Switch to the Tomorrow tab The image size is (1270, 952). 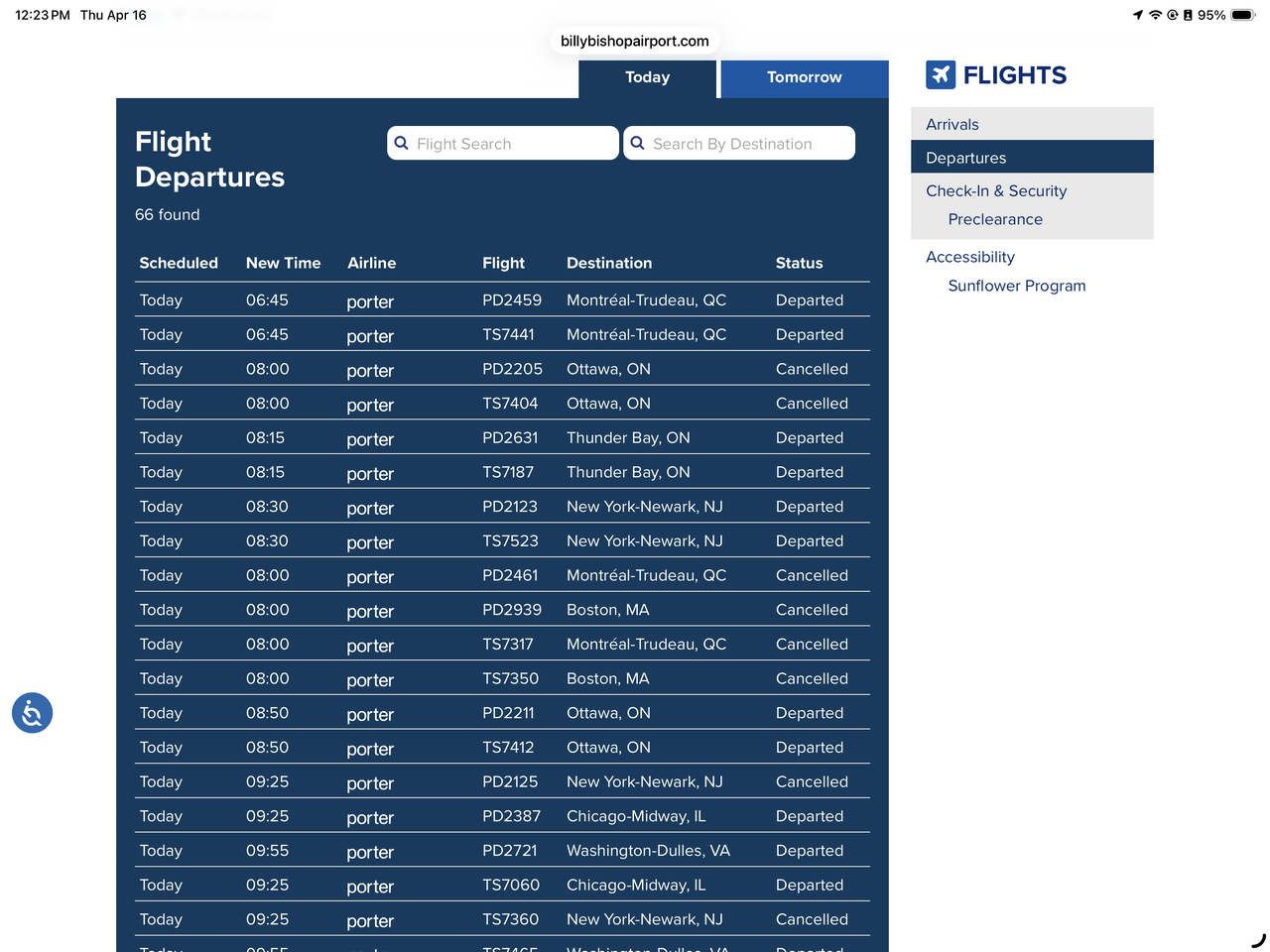tap(804, 77)
